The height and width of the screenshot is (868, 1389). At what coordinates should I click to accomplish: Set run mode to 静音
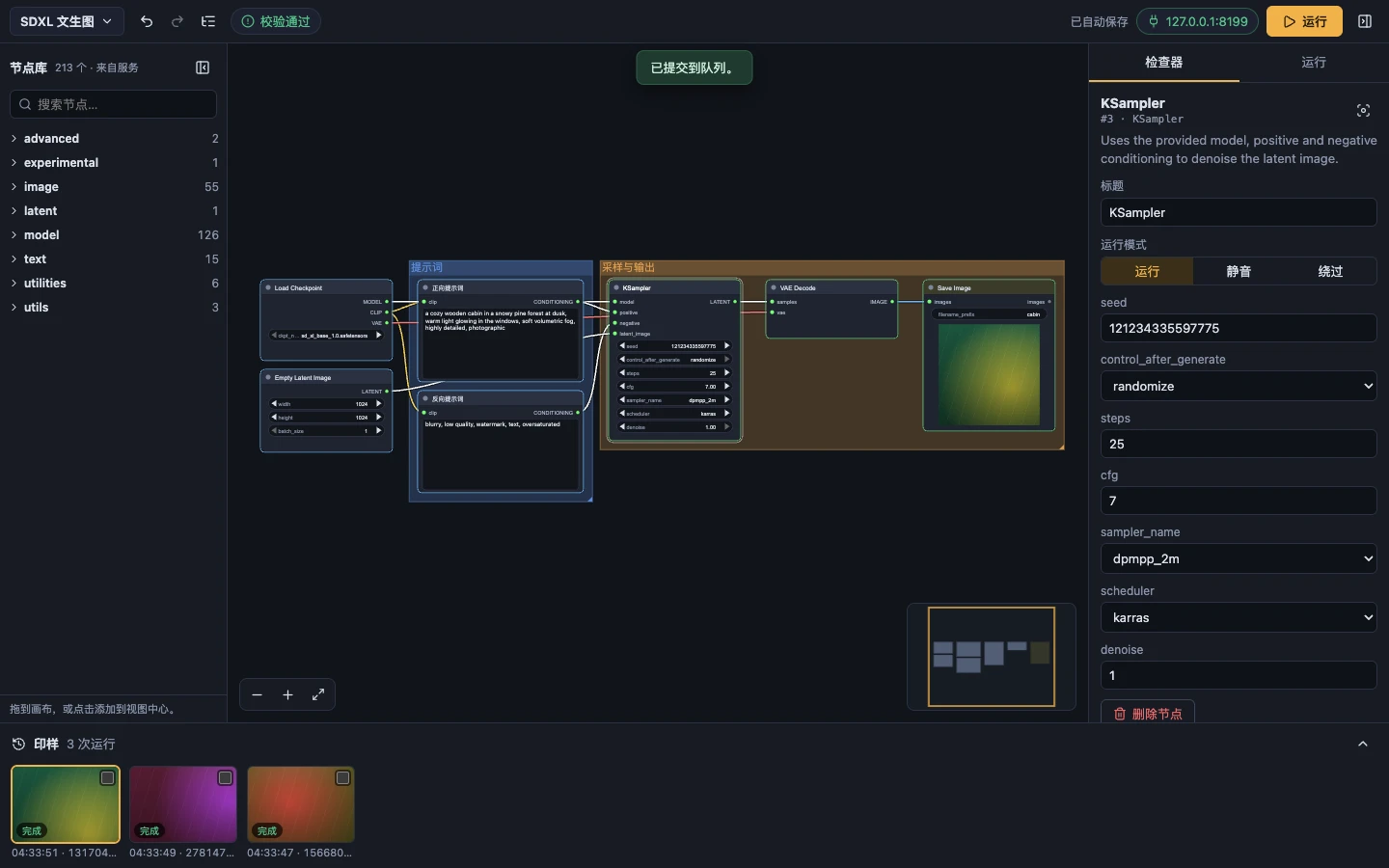pyautogui.click(x=1239, y=271)
